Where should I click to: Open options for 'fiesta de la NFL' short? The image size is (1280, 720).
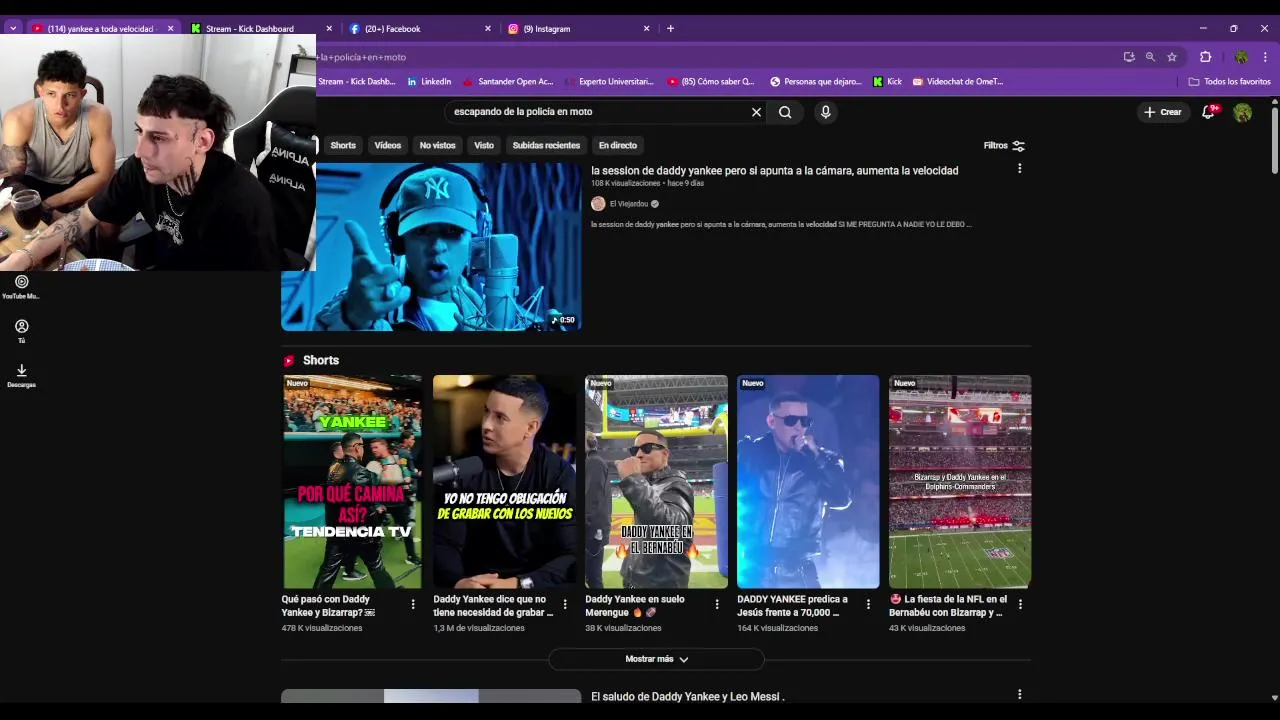coord(1020,604)
